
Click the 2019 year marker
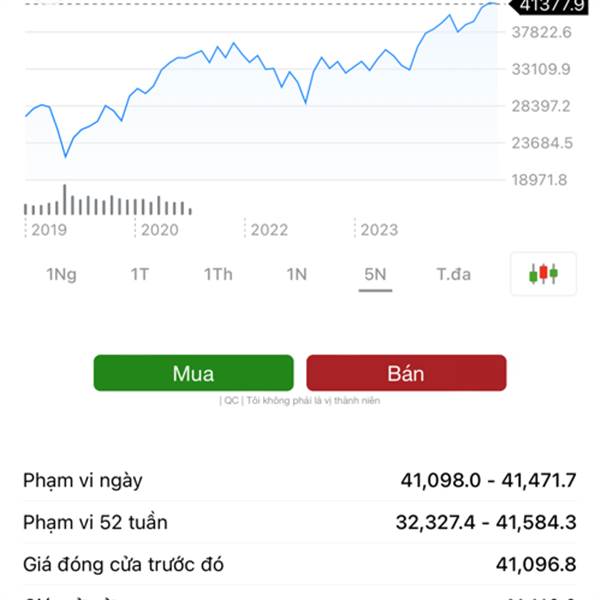click(48, 230)
